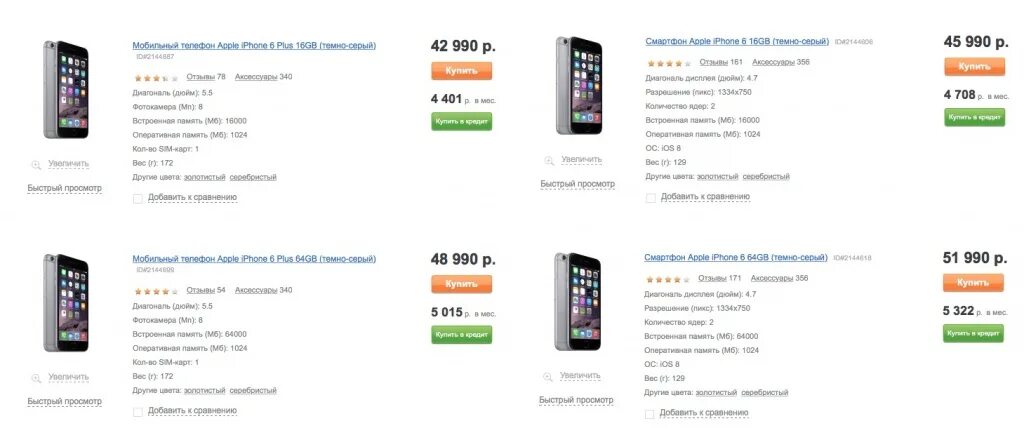Image resolution: width=1024 pixels, height=428 pixels.
Task: Open quick view for iPhone 6 64GB
Action: pyautogui.click(x=577, y=400)
